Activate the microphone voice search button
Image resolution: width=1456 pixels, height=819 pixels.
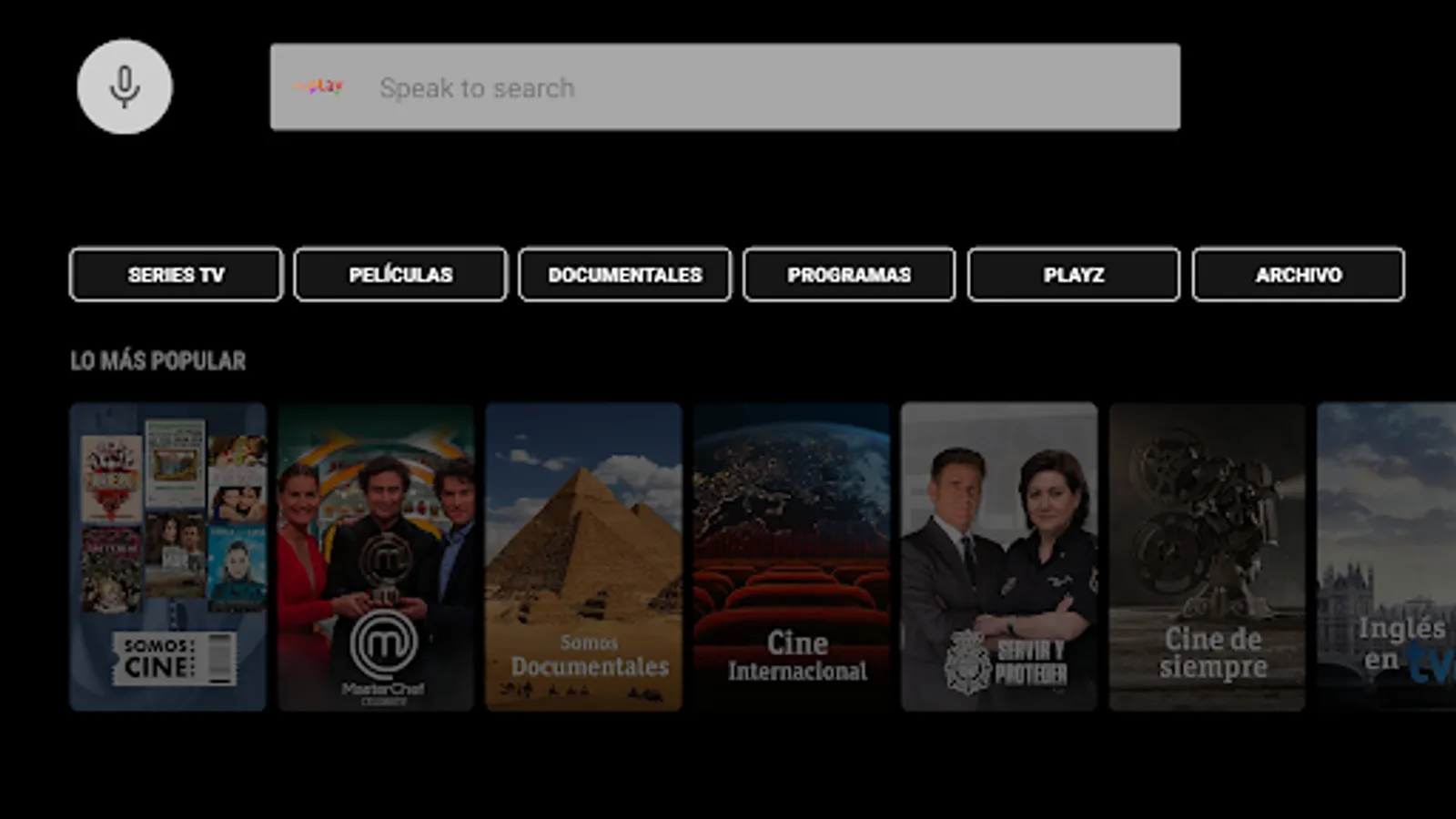(125, 86)
